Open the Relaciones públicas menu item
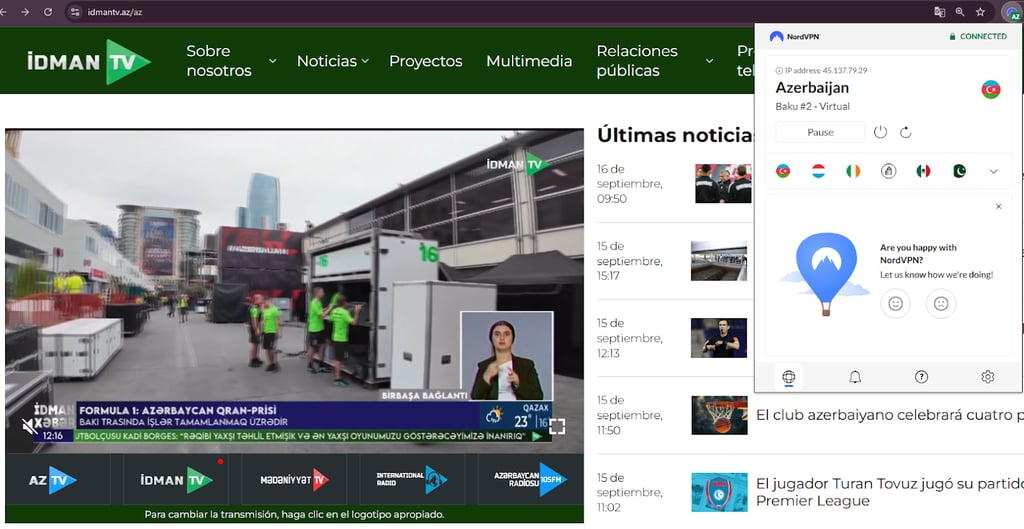 (637, 61)
